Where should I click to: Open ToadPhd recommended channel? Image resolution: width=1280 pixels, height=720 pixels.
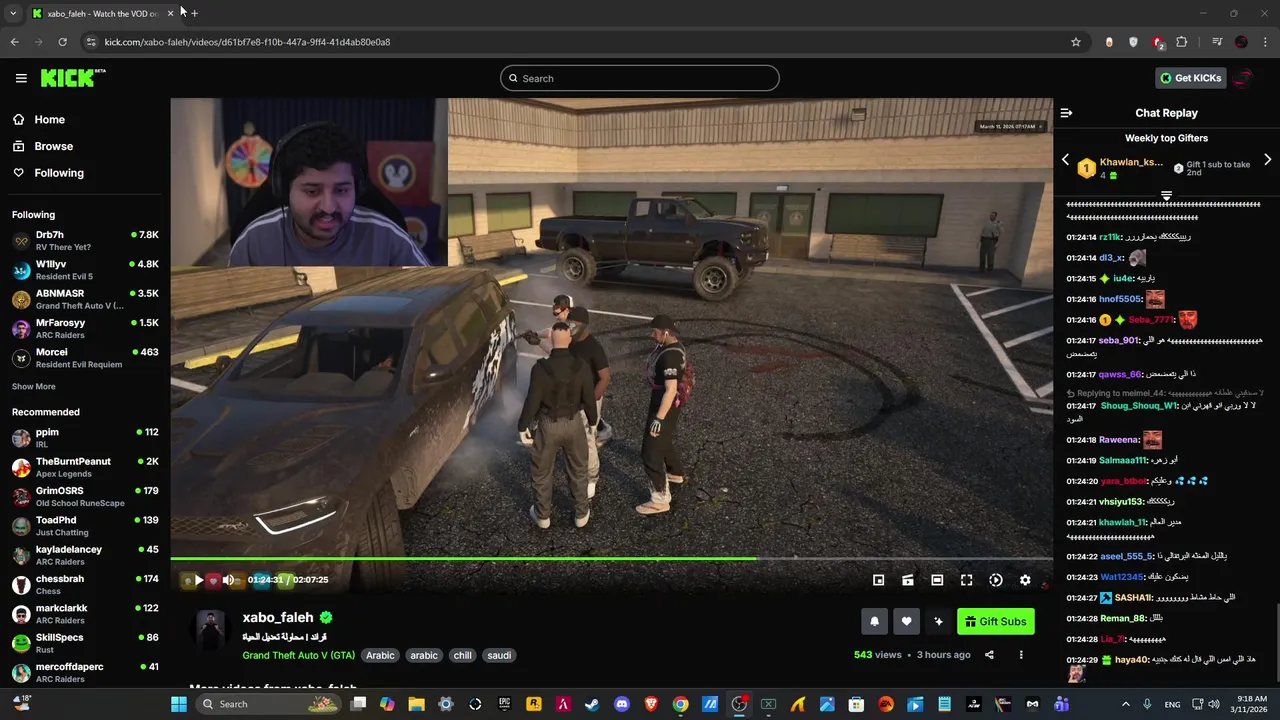tap(85, 525)
